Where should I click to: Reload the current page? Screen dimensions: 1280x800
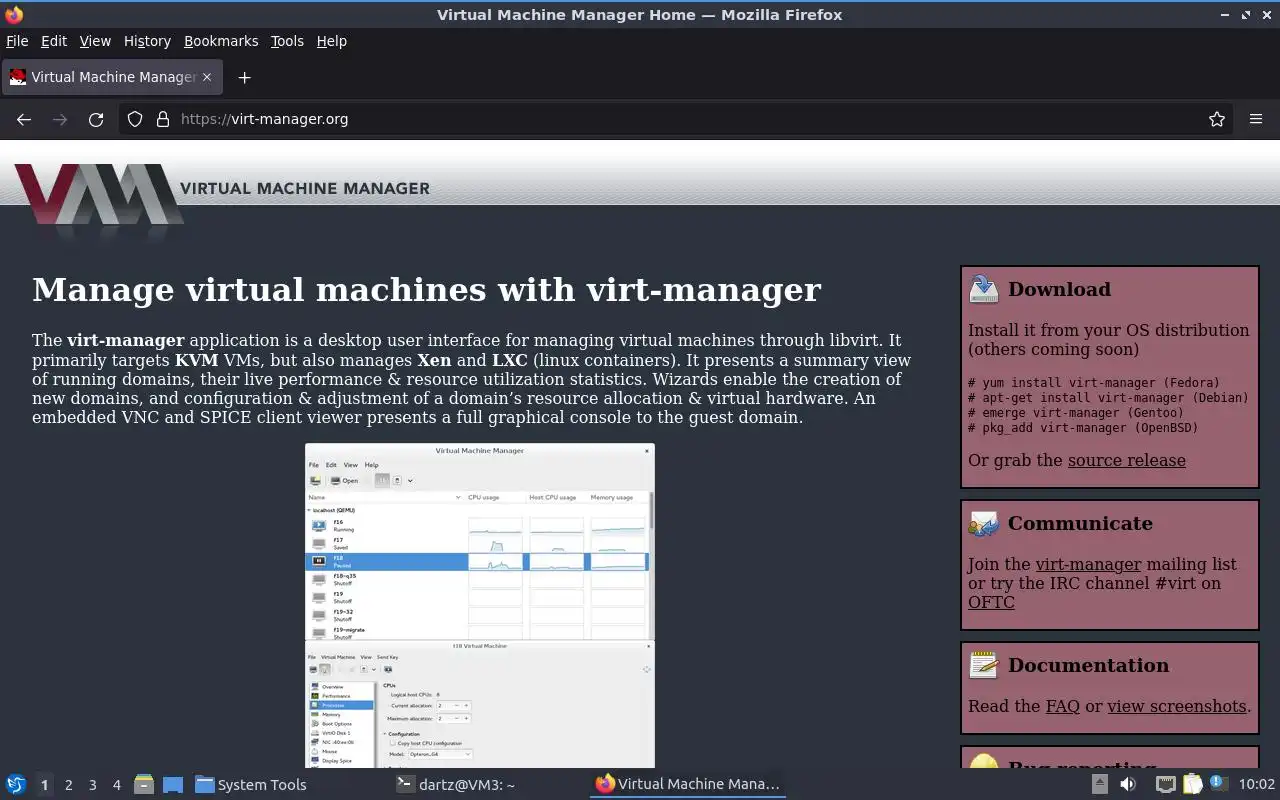pyautogui.click(x=96, y=119)
